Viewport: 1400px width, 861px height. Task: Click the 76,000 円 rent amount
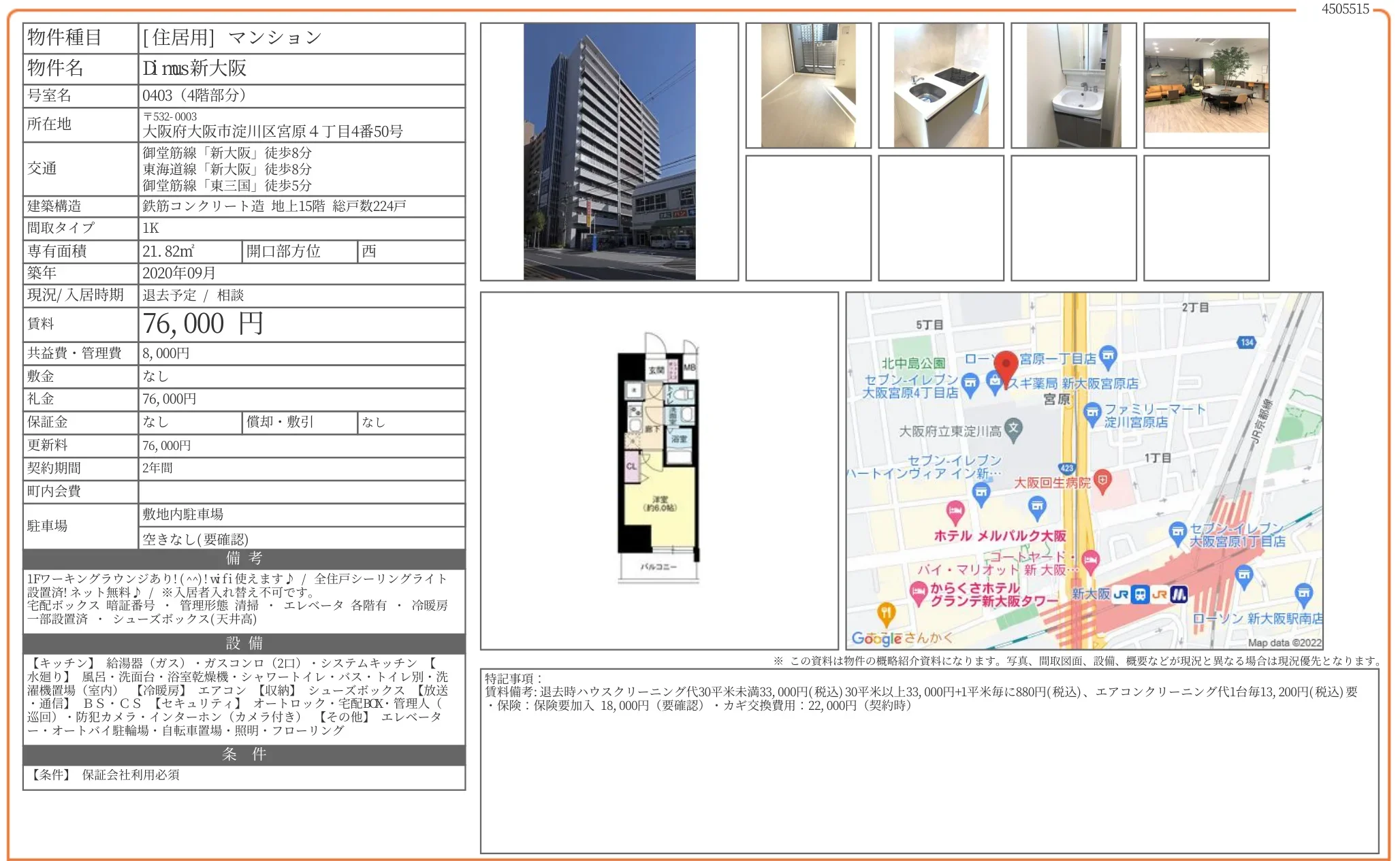[x=203, y=324]
